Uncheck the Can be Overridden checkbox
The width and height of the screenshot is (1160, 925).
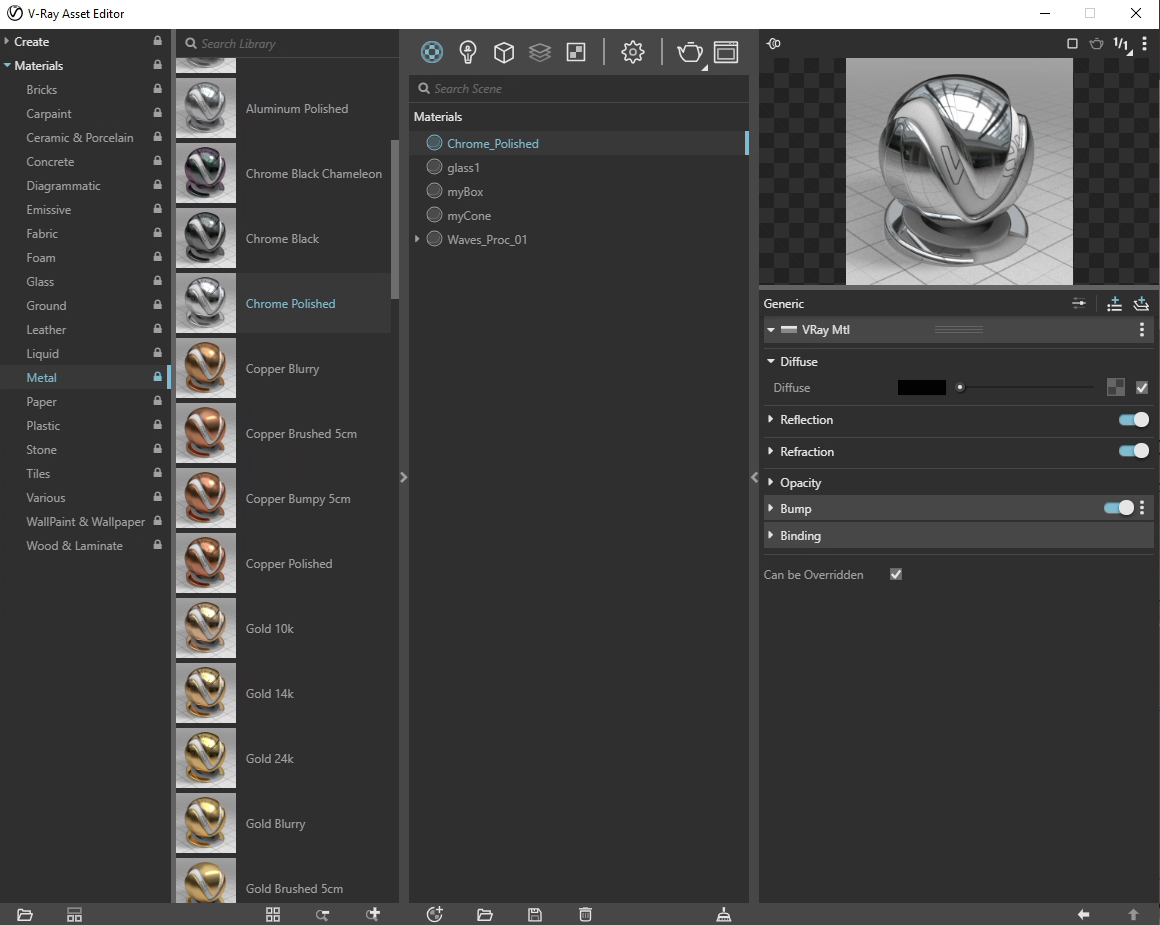coord(896,574)
